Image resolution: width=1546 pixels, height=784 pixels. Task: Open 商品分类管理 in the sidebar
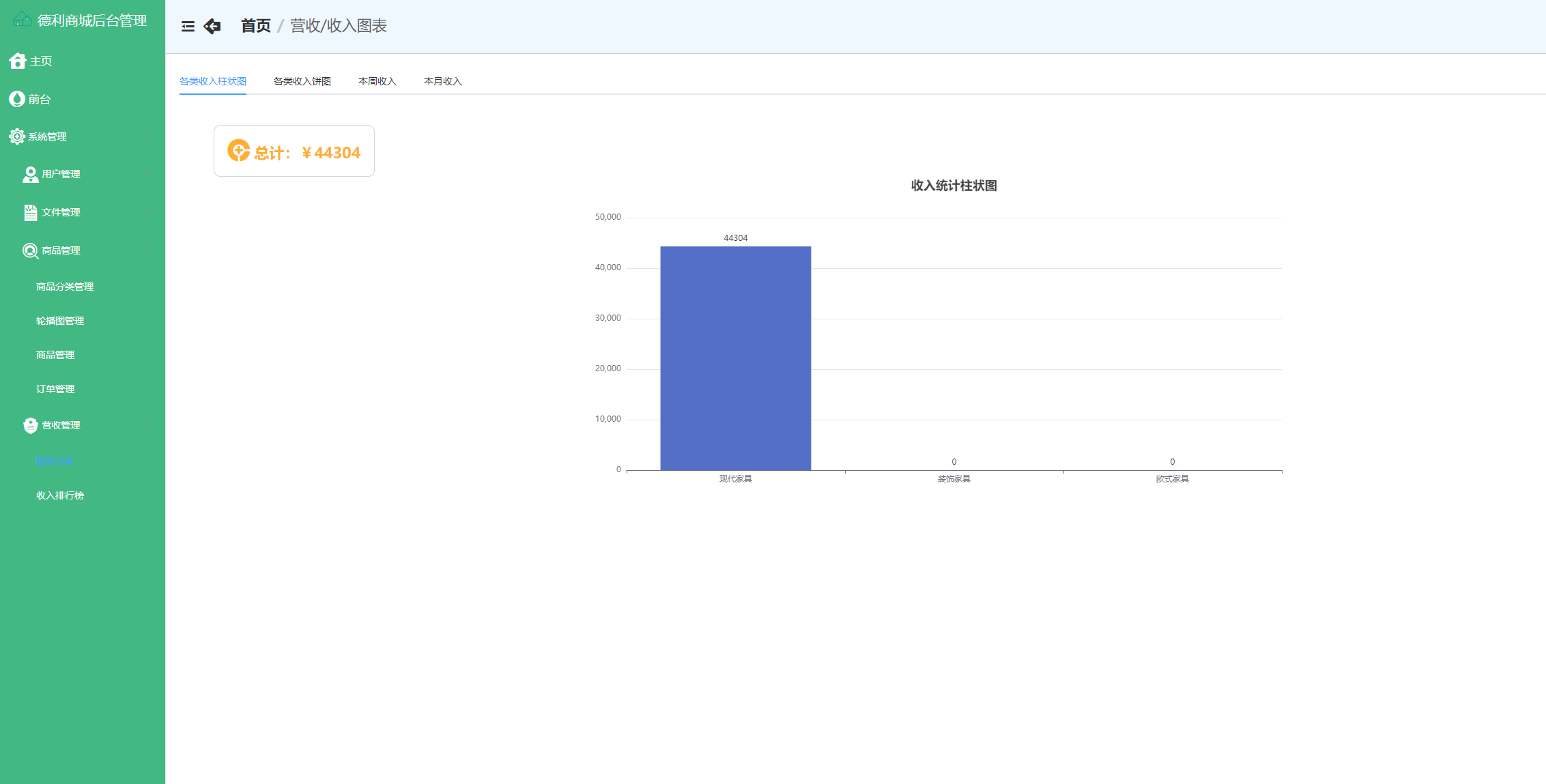(65, 287)
